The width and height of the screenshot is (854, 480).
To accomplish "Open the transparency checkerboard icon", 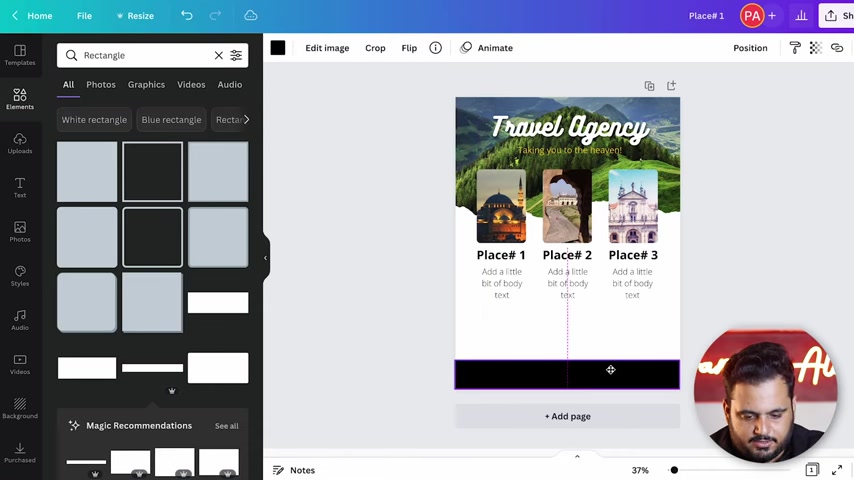I will pyautogui.click(x=815, y=48).
